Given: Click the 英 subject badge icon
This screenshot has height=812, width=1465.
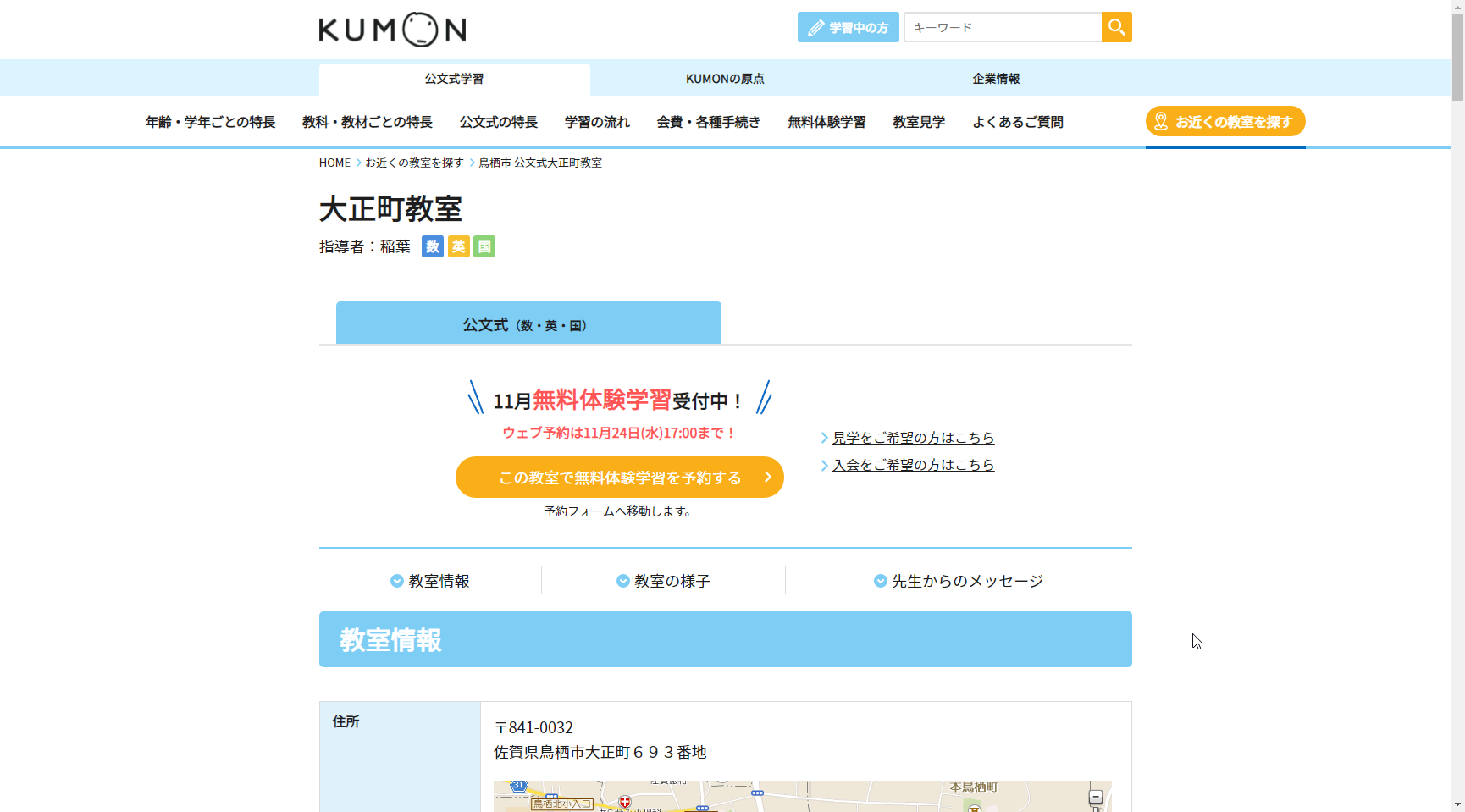Looking at the screenshot, I should pos(458,246).
